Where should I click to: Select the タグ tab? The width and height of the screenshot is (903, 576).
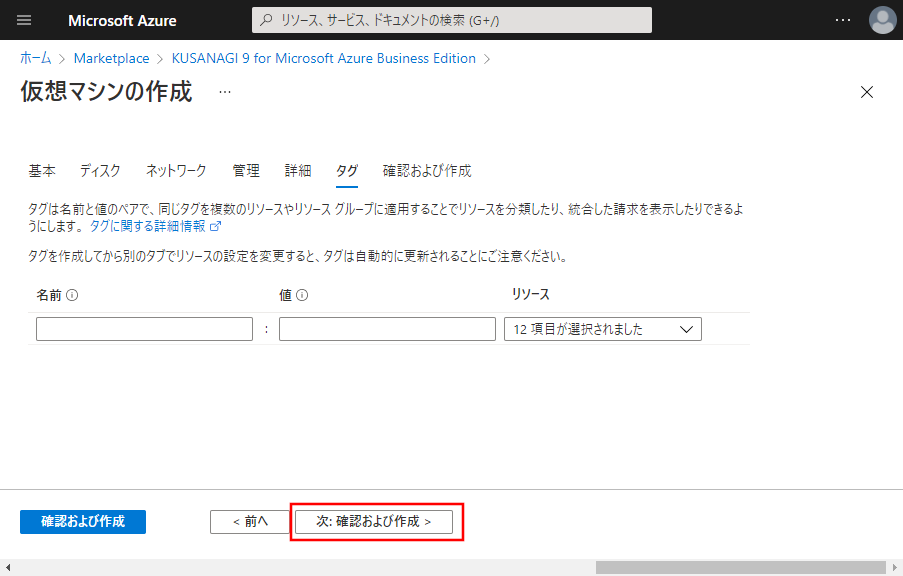[x=347, y=171]
